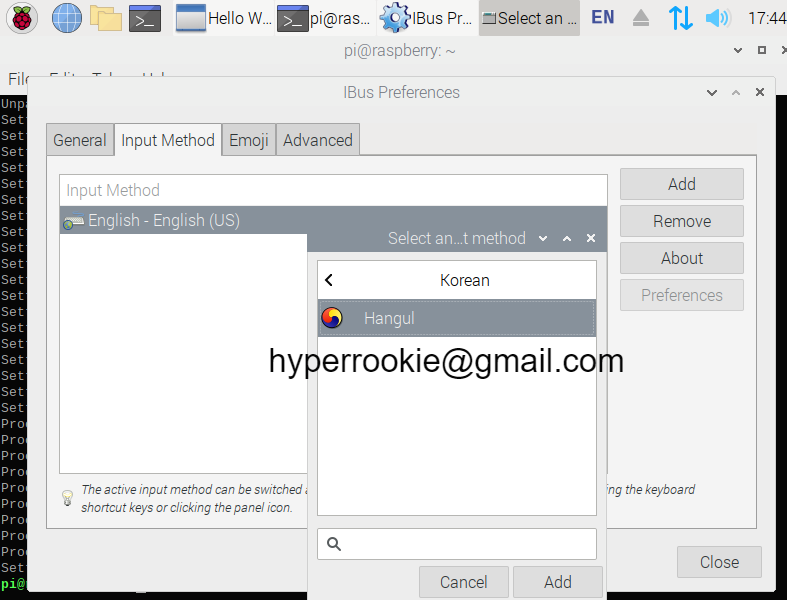
Task: Maximize the Select an input method dialog
Action: [567, 238]
